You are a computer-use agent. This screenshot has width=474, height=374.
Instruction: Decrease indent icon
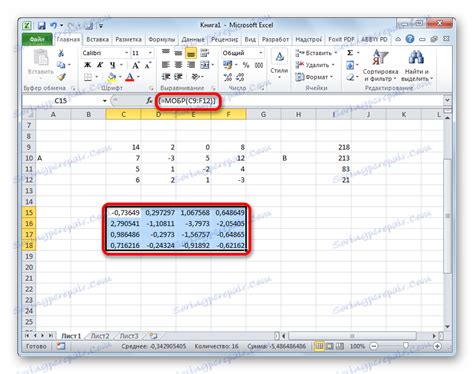click(166, 77)
